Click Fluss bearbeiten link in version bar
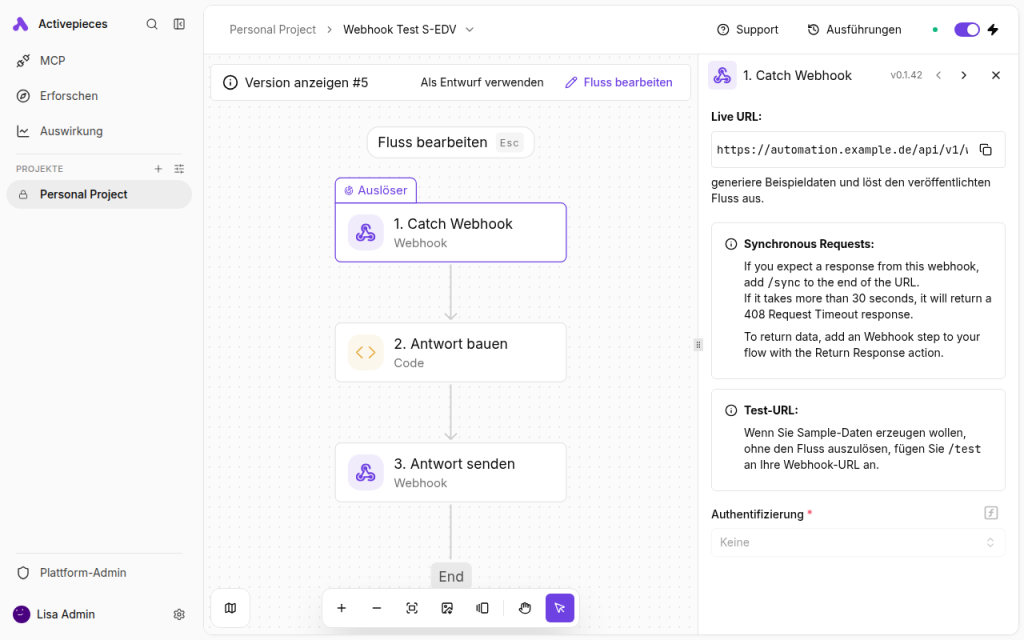 click(618, 82)
